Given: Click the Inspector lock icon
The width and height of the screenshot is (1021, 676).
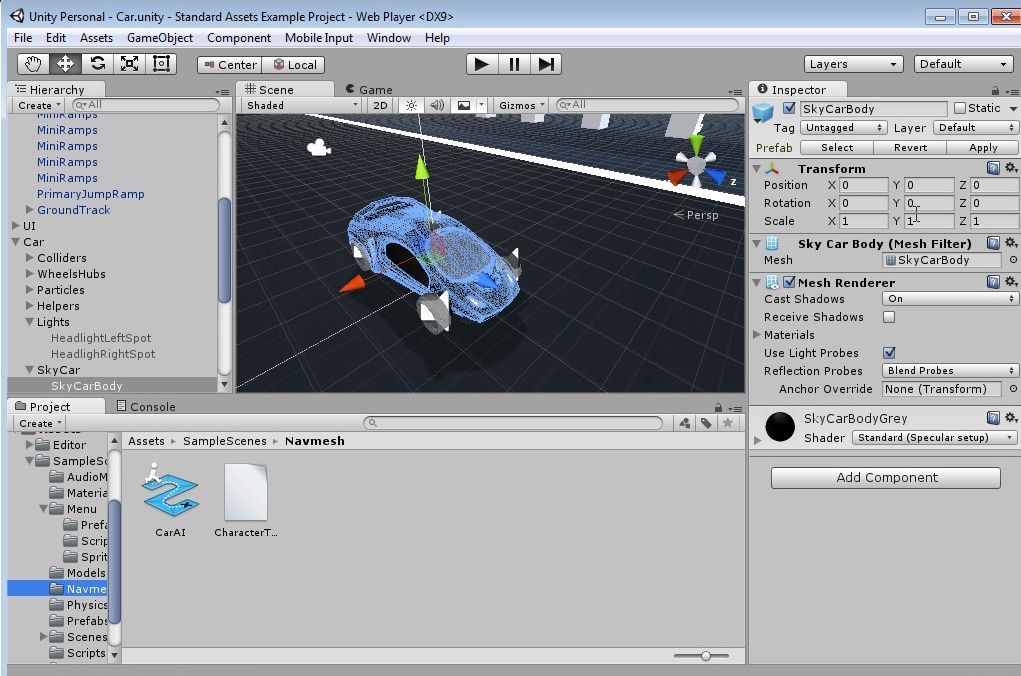Looking at the screenshot, I should (x=995, y=91).
